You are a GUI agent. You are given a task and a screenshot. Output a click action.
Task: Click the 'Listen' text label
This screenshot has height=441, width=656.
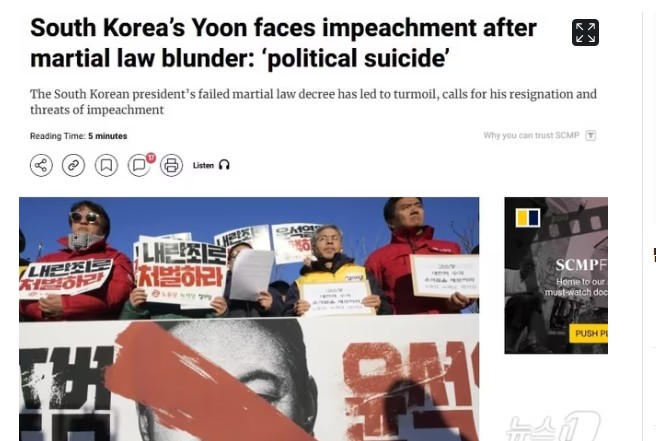[x=203, y=165]
